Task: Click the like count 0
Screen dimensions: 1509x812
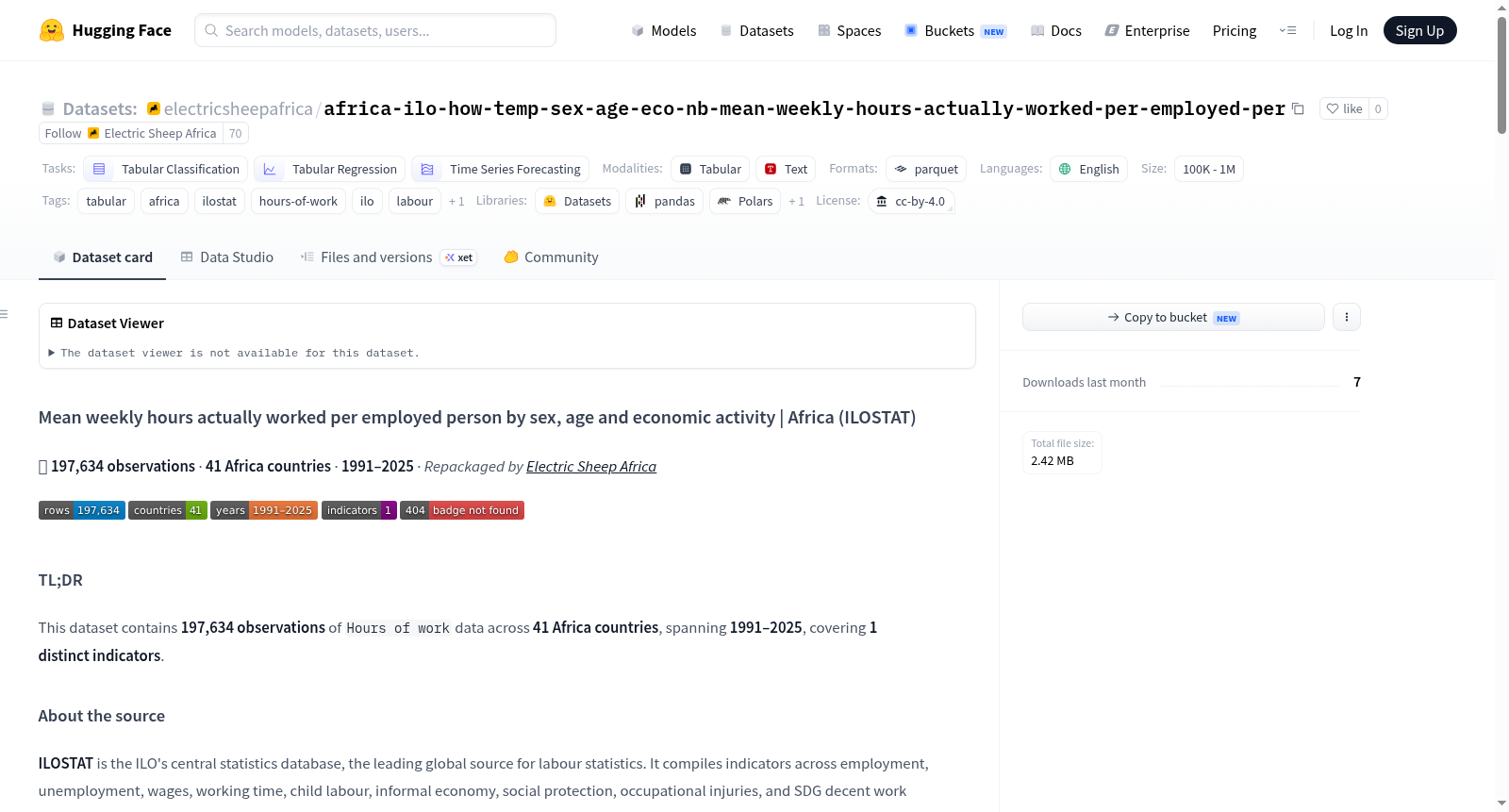Action: (x=1378, y=108)
